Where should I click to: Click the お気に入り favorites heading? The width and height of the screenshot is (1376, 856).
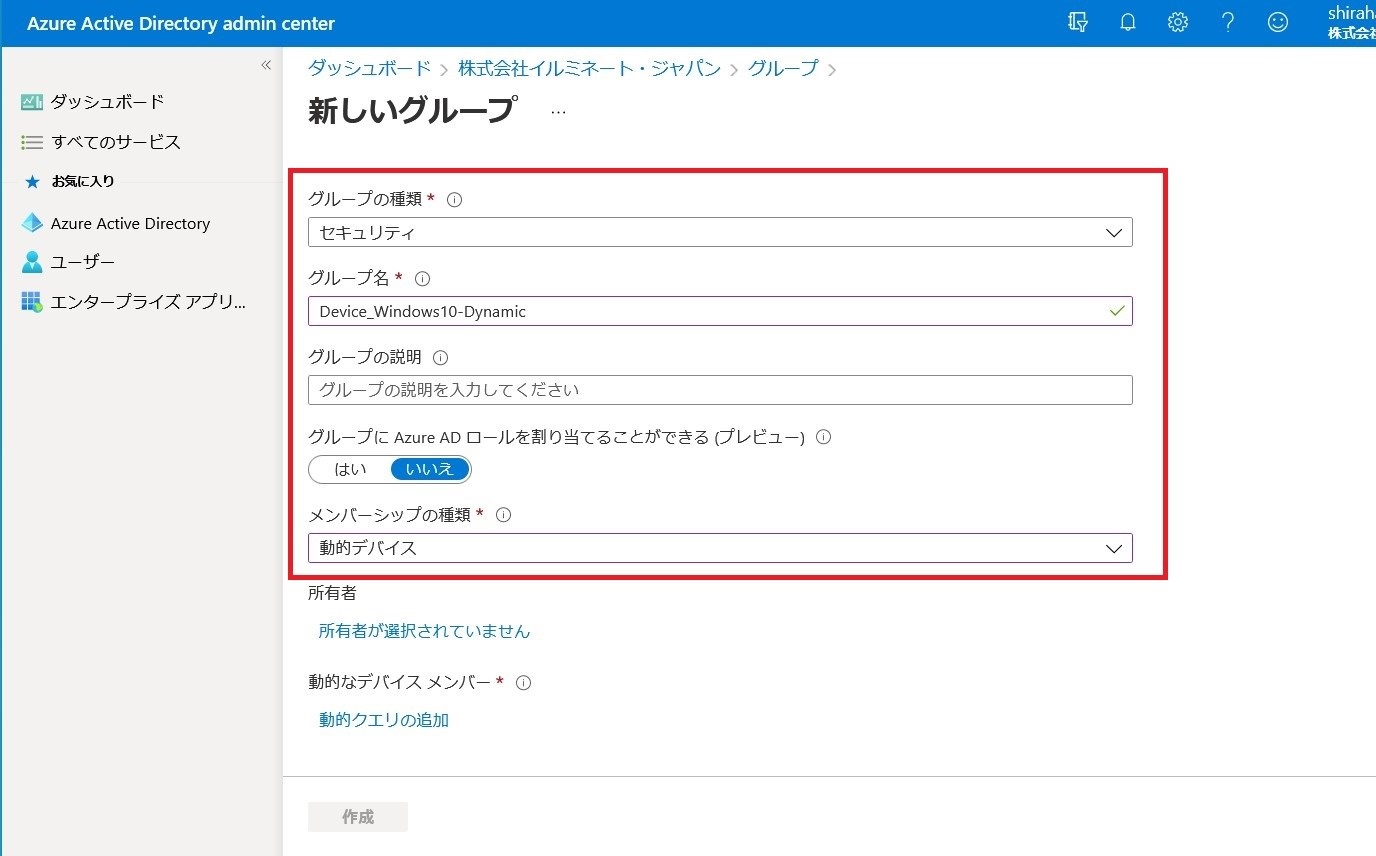pos(83,181)
